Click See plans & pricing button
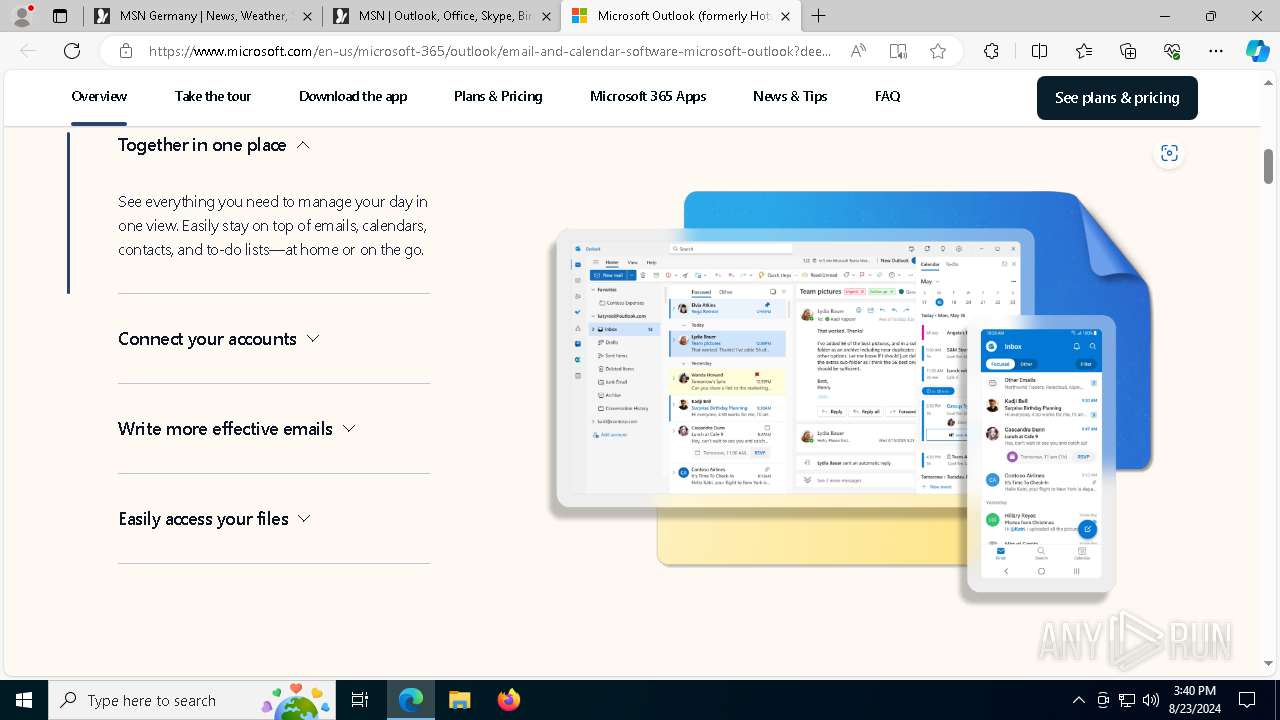This screenshot has width=1280, height=720. tap(1117, 97)
